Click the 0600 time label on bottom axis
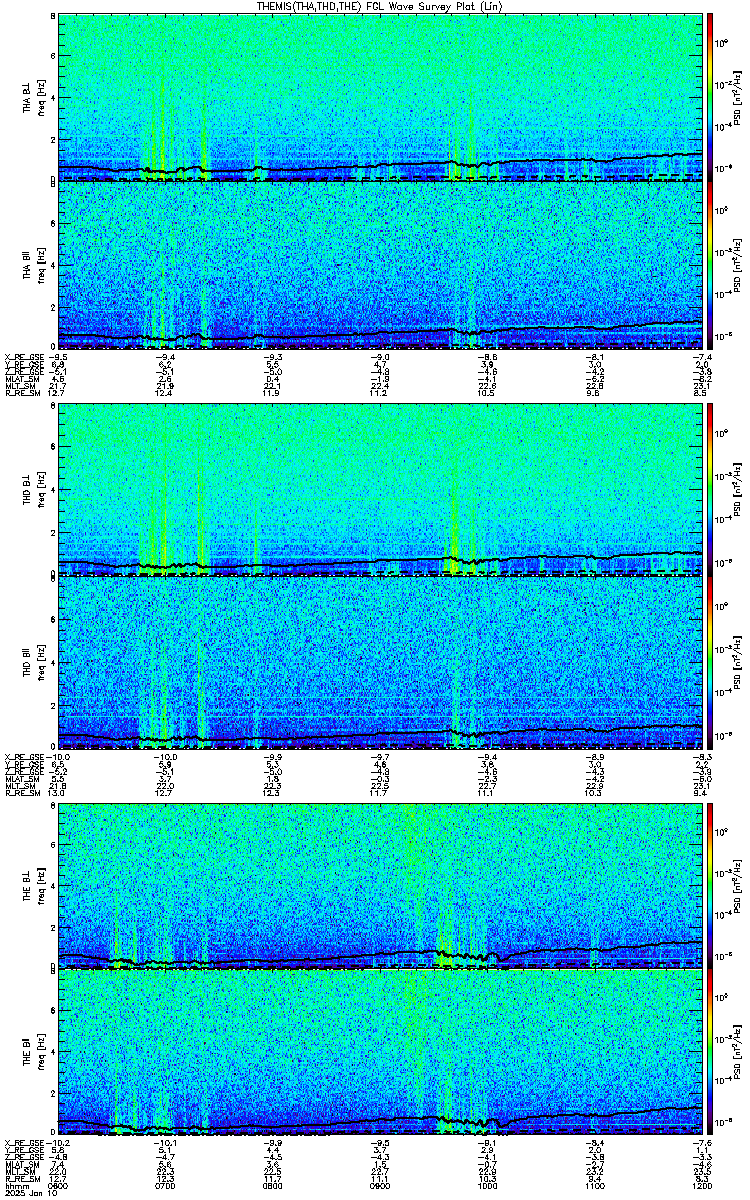The height and width of the screenshot is (1200, 750). point(59,1185)
